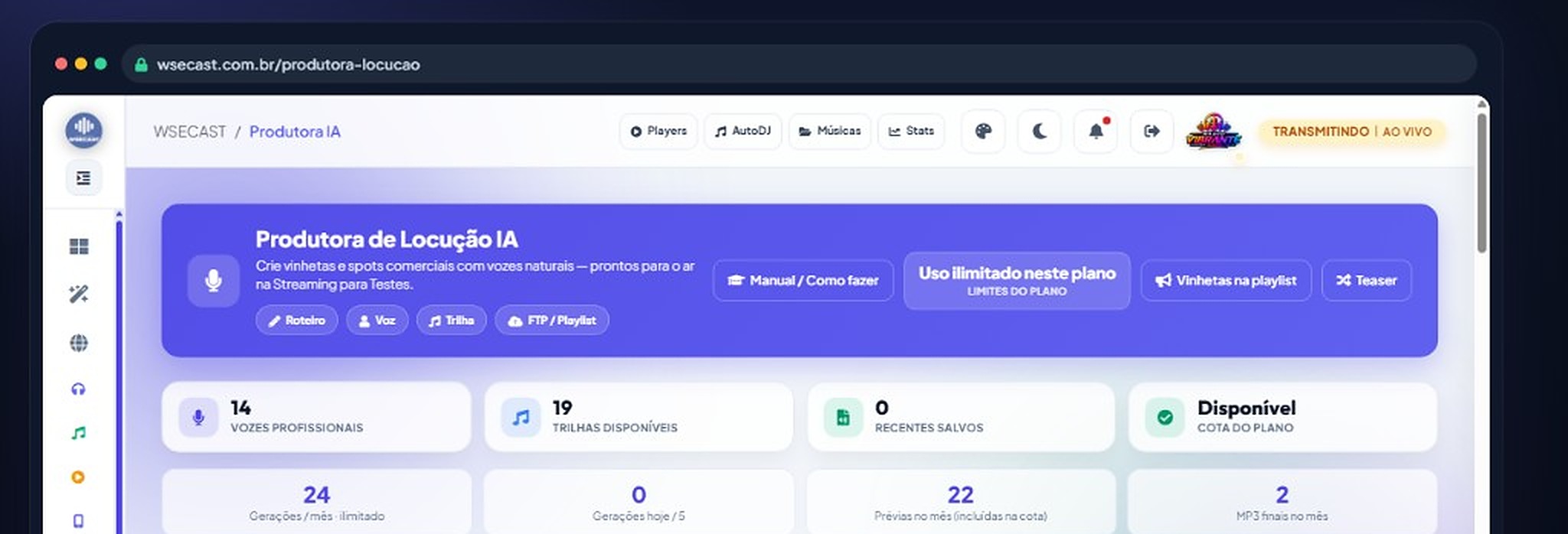1568x534 pixels.
Task: Open the globe icon in sidebar
Action: (79, 343)
